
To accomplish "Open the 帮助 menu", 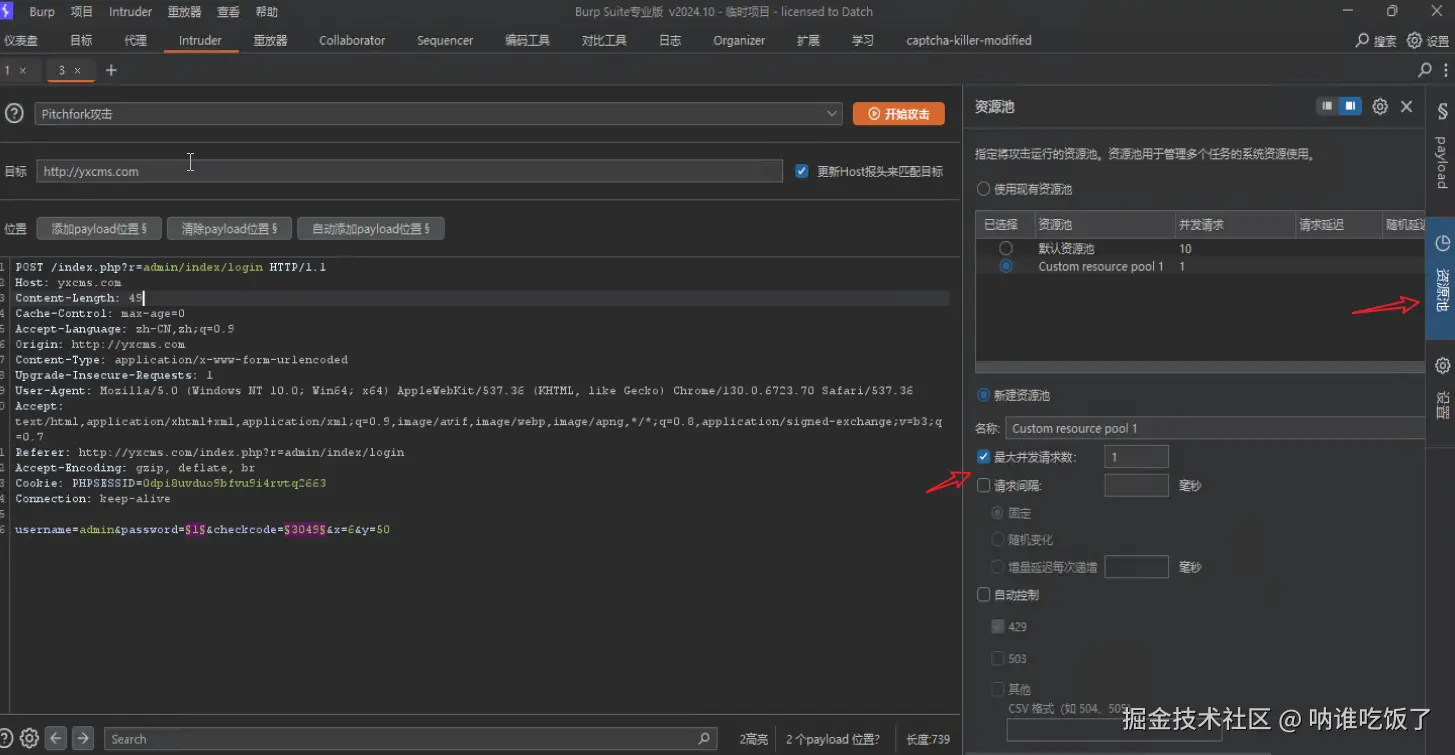I will coord(267,12).
